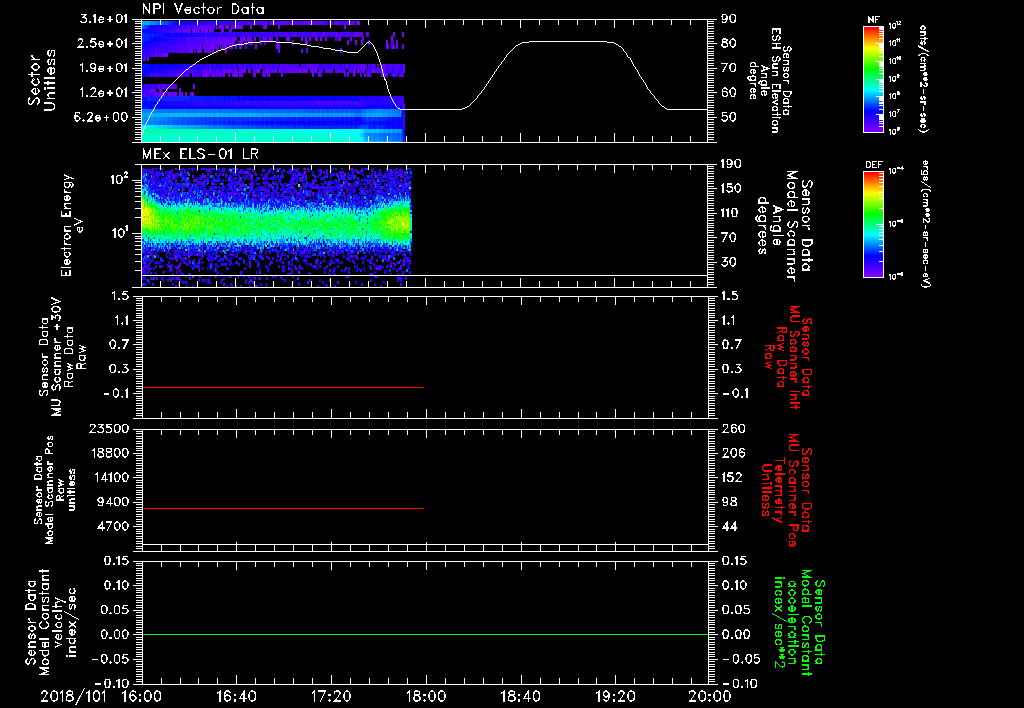Click the red line in MU Scanner +30V panel
1024x708 pixels.
click(x=283, y=387)
